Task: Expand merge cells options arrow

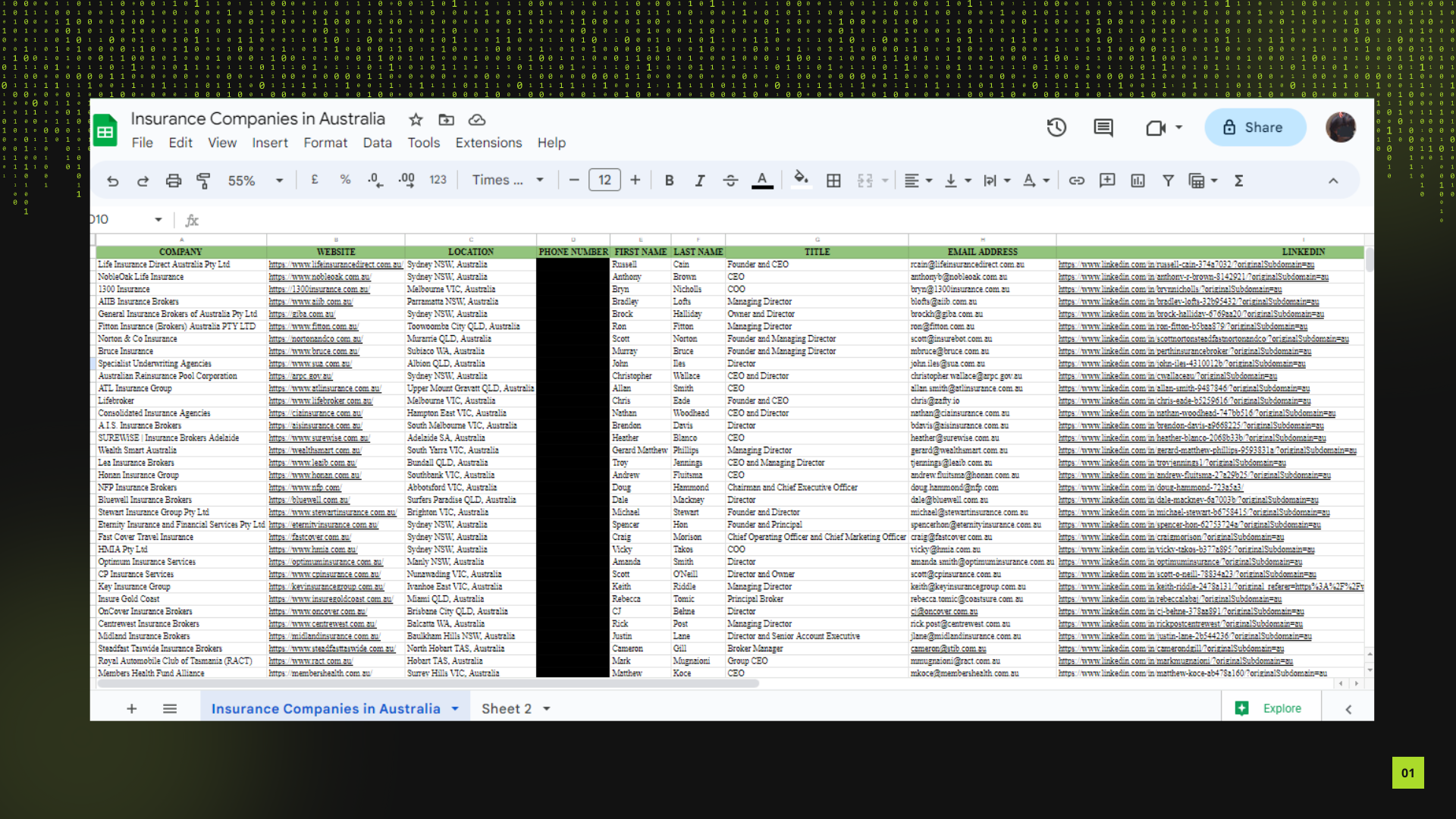Action: click(x=885, y=180)
